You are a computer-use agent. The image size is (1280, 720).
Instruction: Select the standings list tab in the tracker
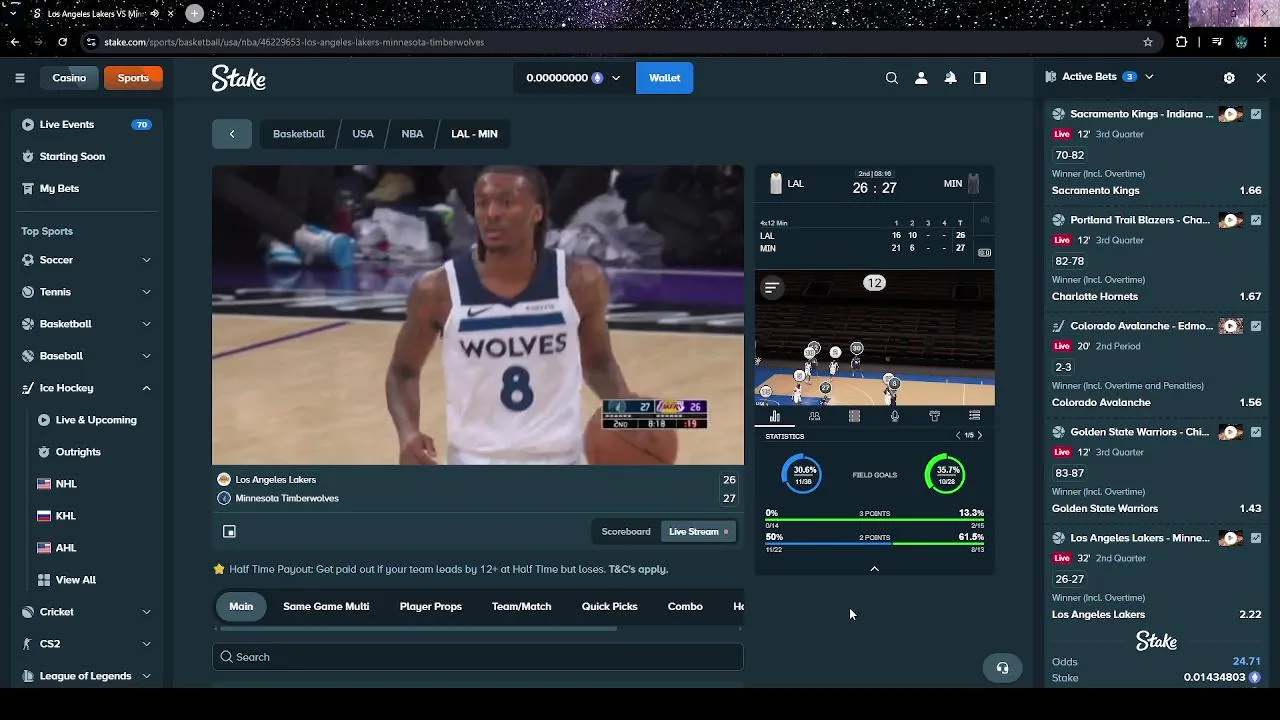point(974,416)
